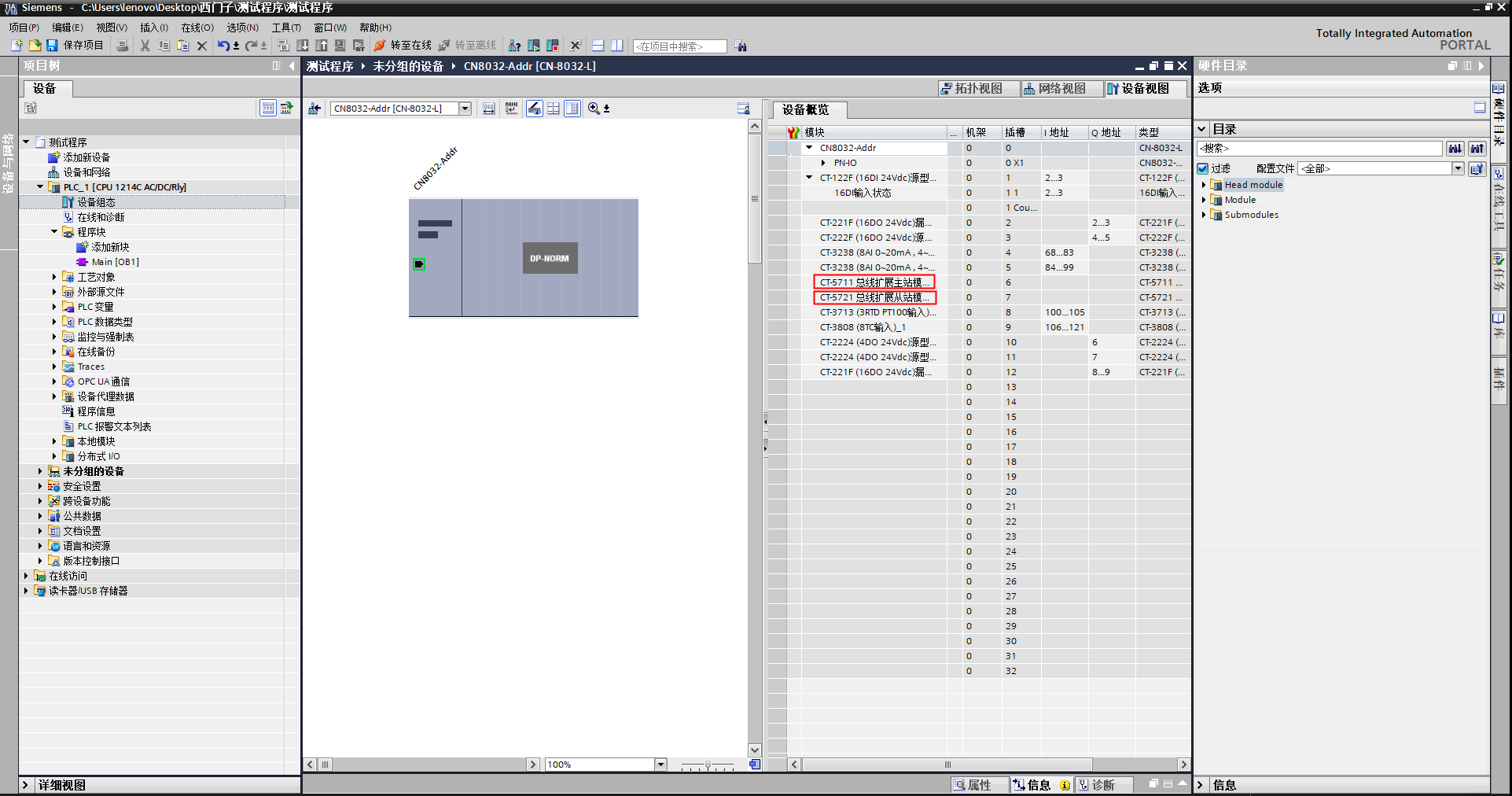Viewport: 1512px width, 796px height.
Task: Expand the 程序块 tree node
Action: [54, 232]
